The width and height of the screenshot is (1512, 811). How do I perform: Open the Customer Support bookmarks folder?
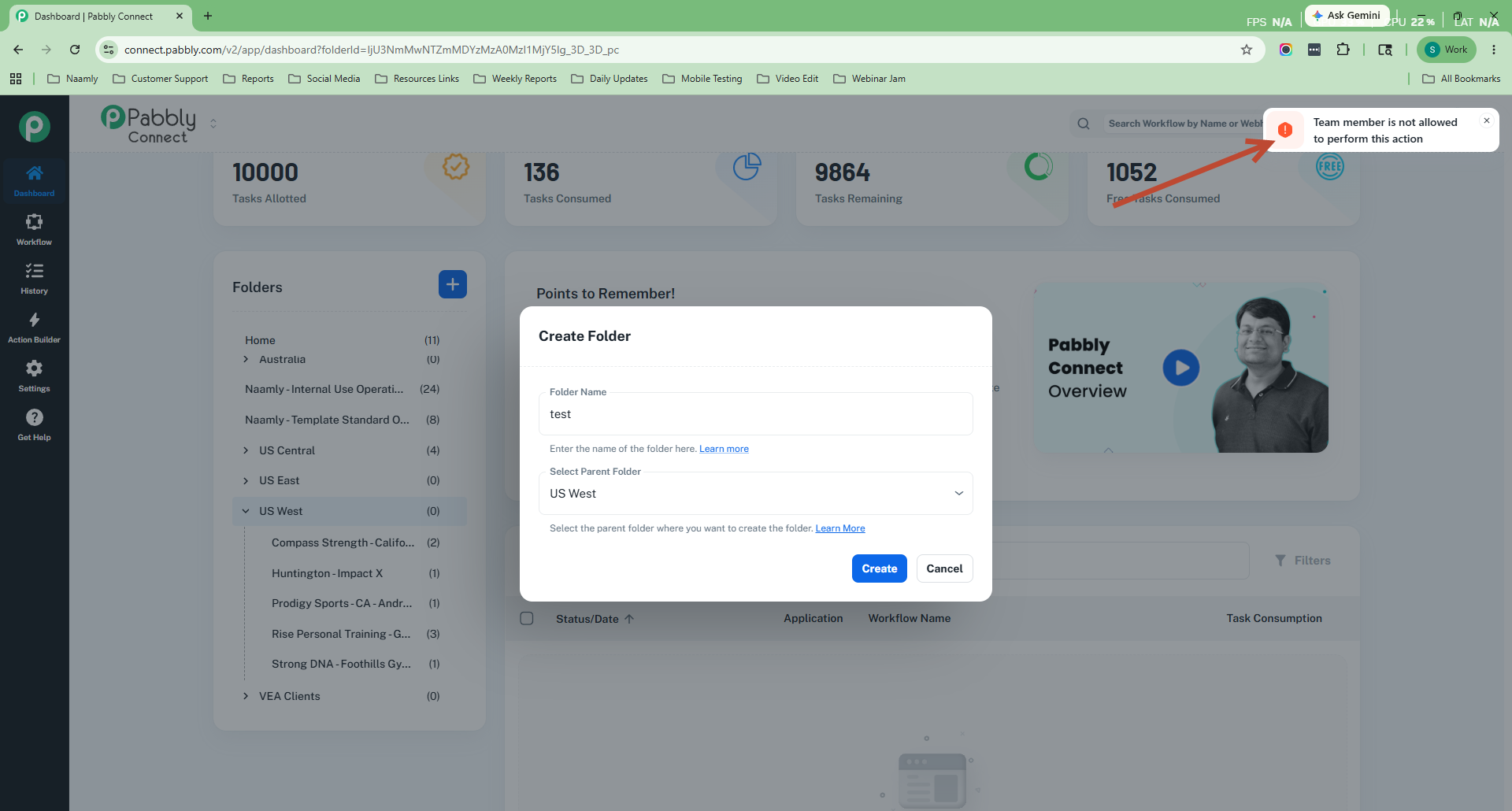click(x=161, y=79)
